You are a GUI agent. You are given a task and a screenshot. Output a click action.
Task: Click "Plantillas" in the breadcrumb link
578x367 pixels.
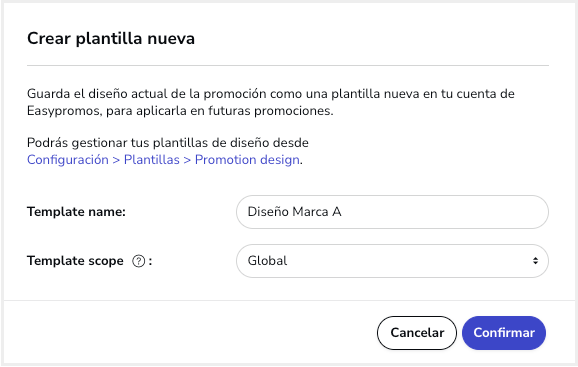(x=152, y=160)
